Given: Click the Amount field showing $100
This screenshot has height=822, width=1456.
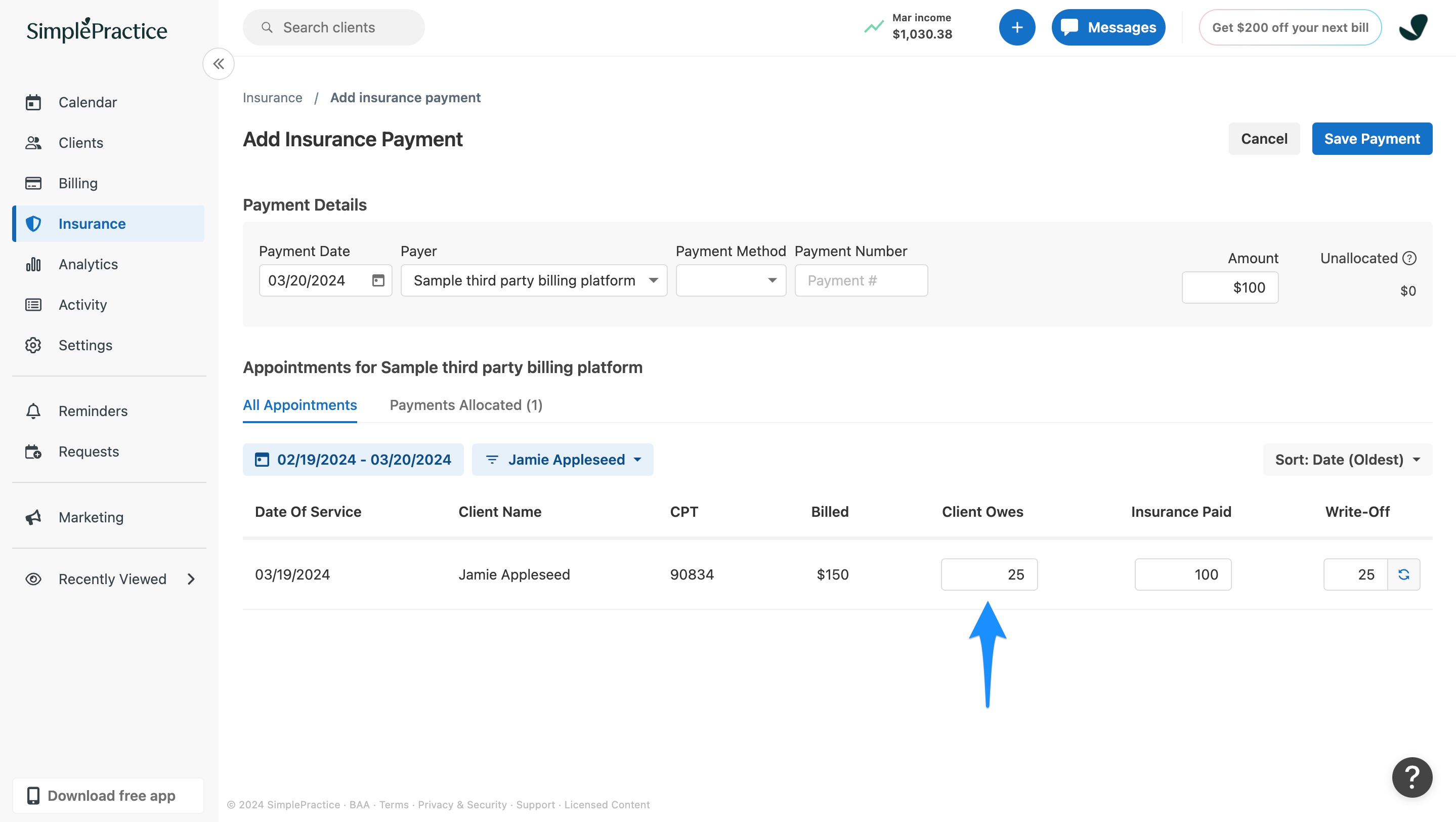Looking at the screenshot, I should point(1230,288).
